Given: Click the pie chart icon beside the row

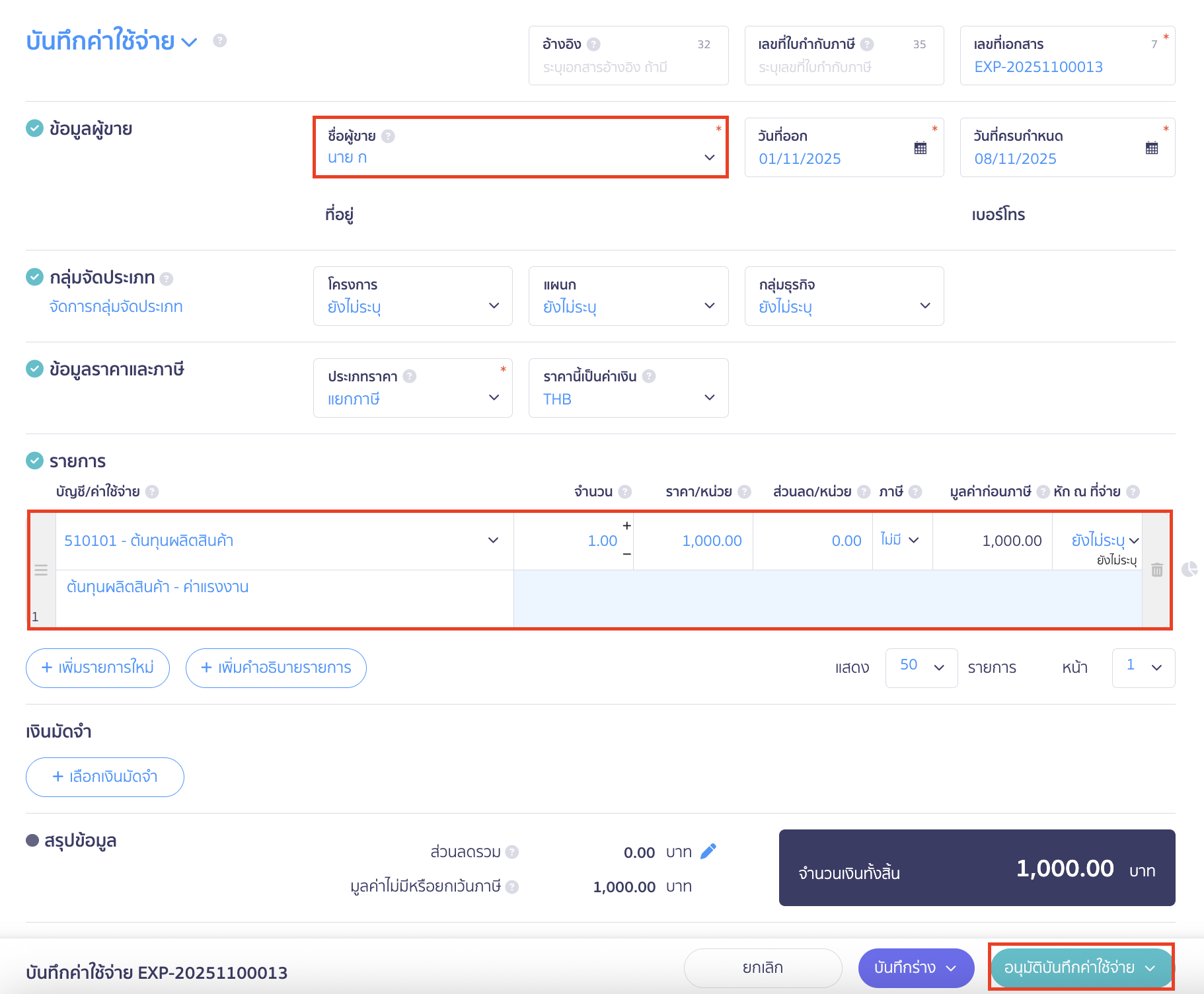Looking at the screenshot, I should [1189, 569].
